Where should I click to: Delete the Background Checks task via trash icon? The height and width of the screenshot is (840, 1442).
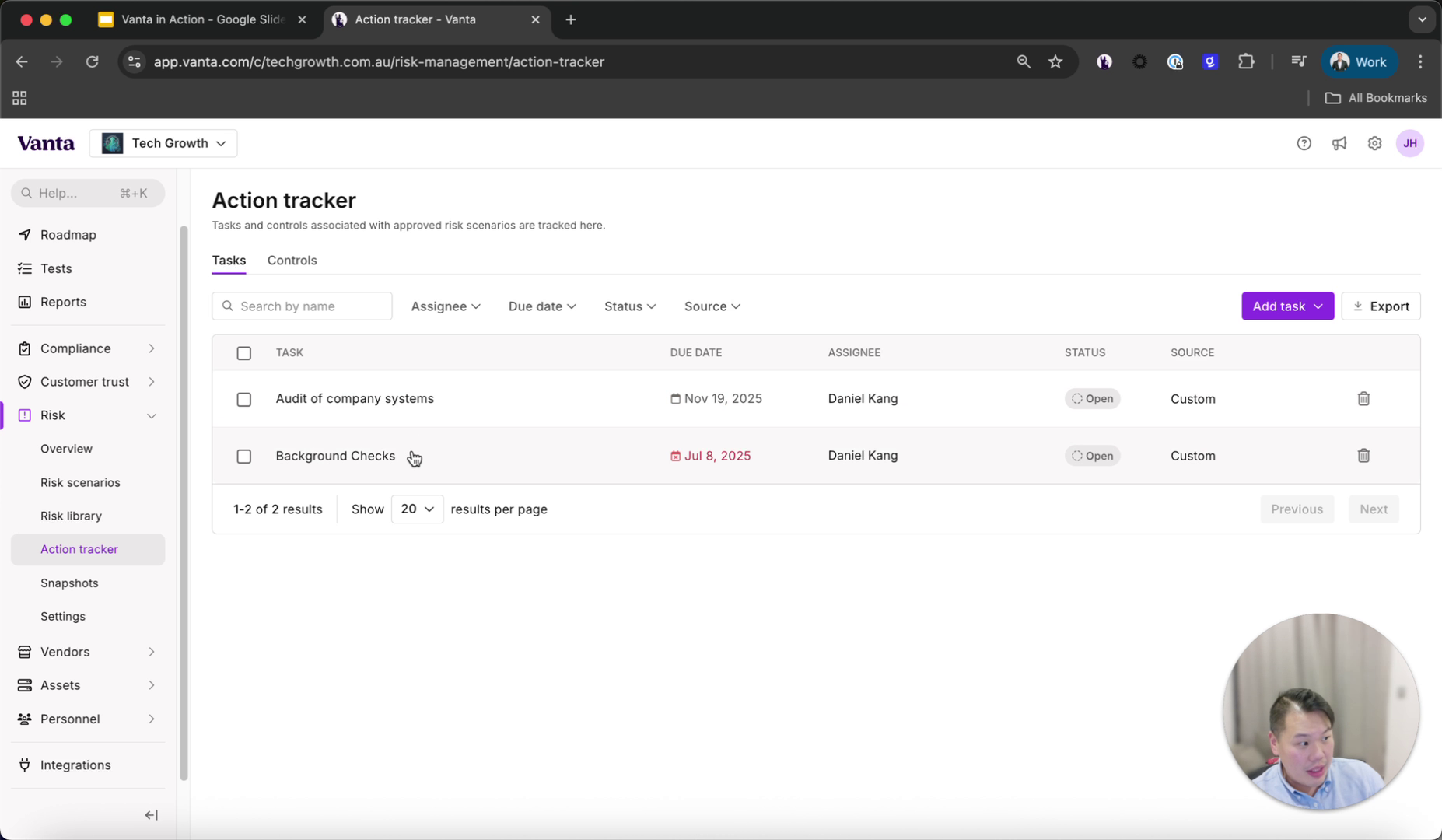(1363, 455)
